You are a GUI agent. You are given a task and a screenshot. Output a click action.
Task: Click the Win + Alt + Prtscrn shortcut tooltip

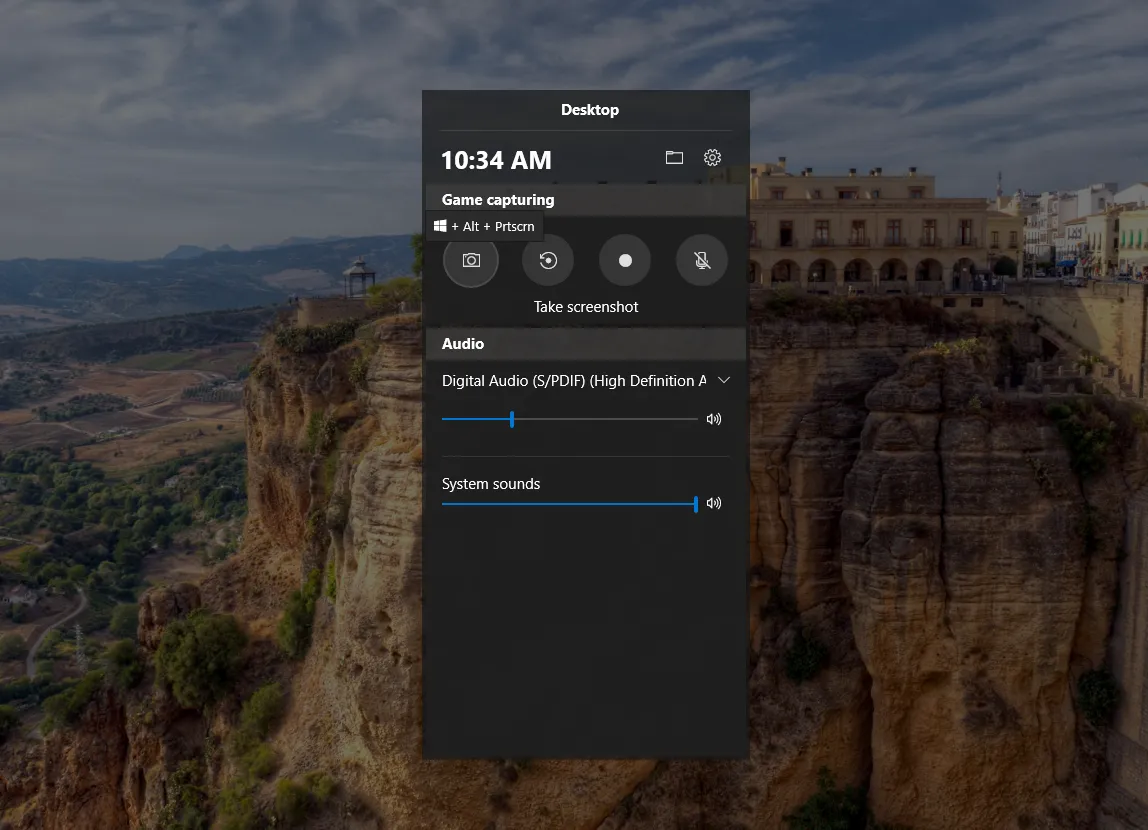tap(485, 226)
